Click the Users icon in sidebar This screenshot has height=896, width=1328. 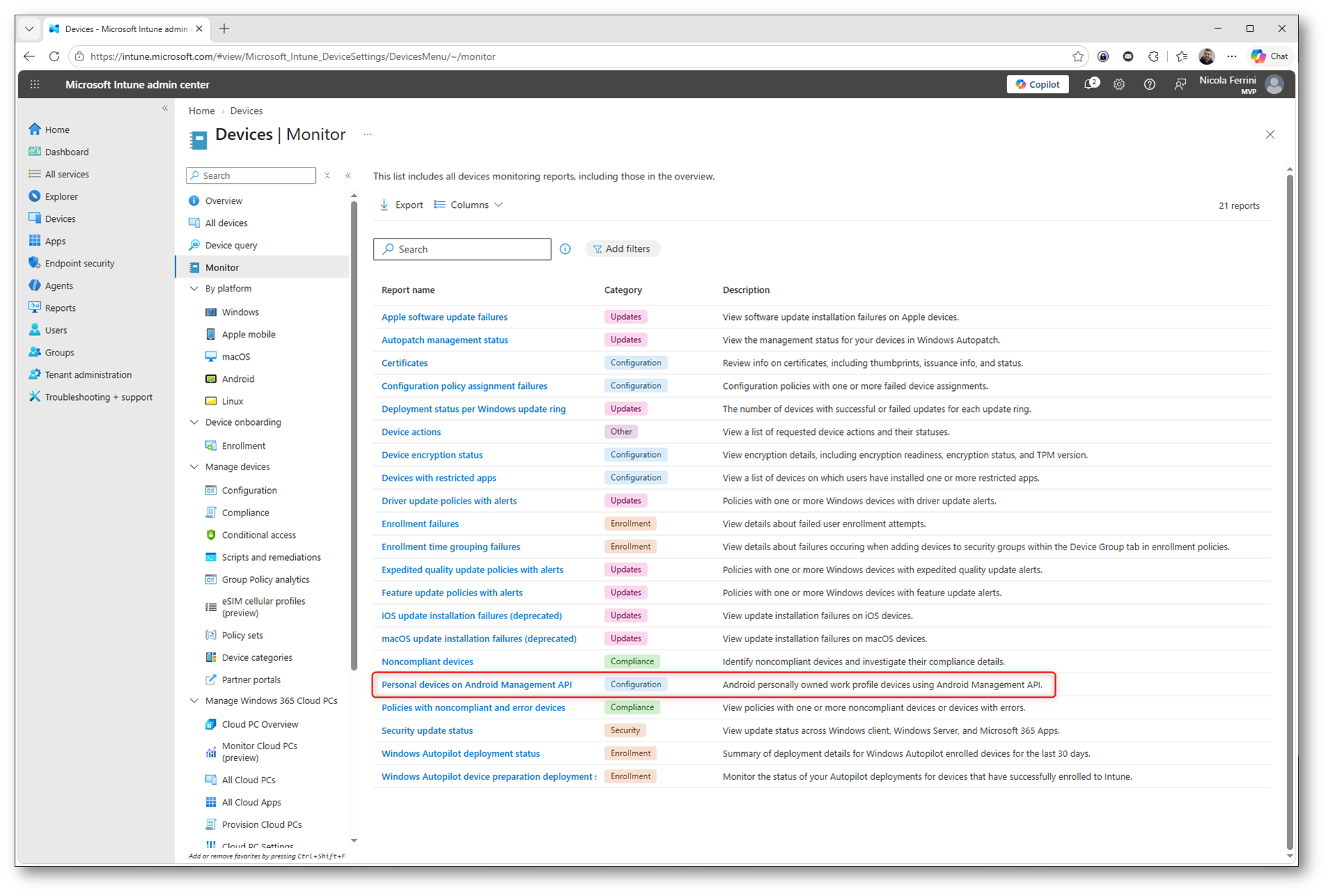pos(35,330)
